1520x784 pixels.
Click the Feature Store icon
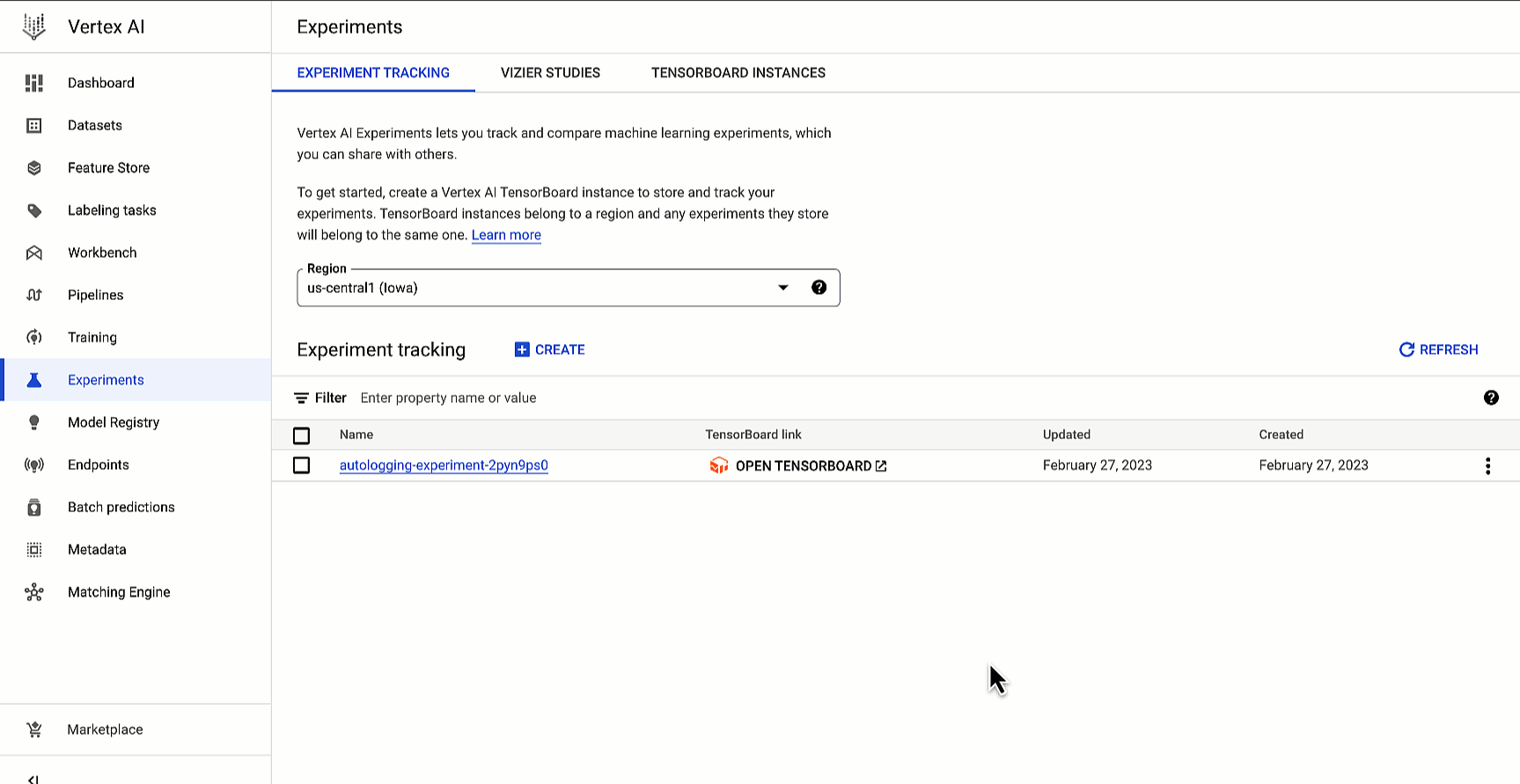34,168
